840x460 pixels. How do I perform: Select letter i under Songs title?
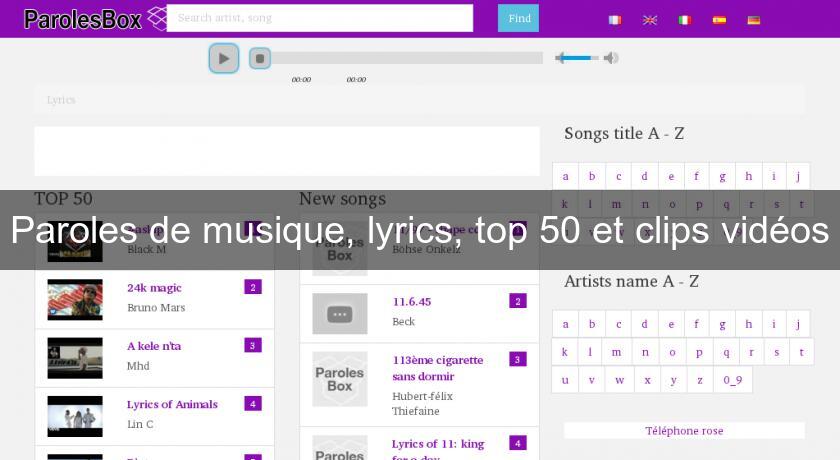coord(774,176)
